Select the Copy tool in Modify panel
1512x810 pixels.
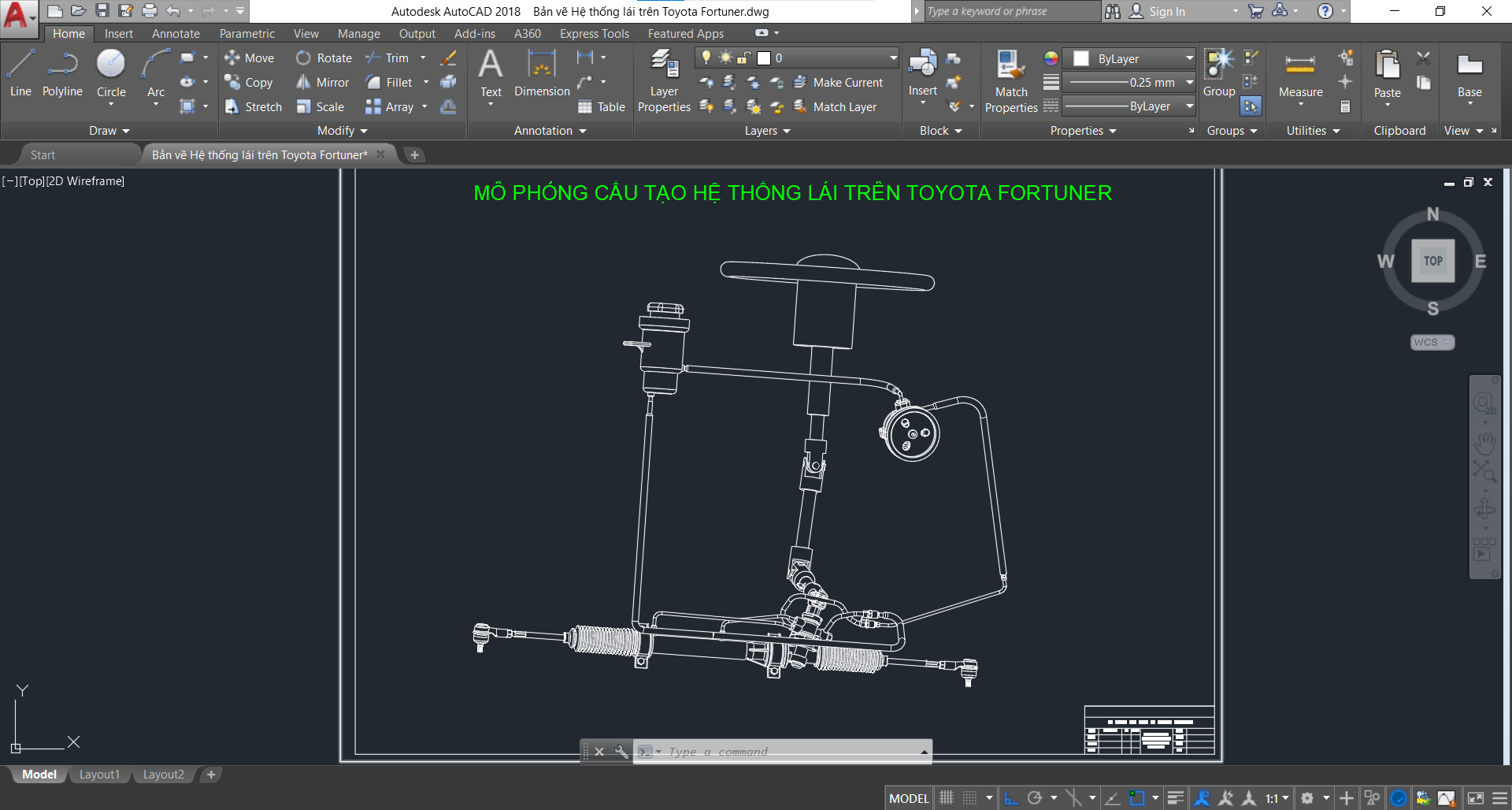pyautogui.click(x=248, y=82)
